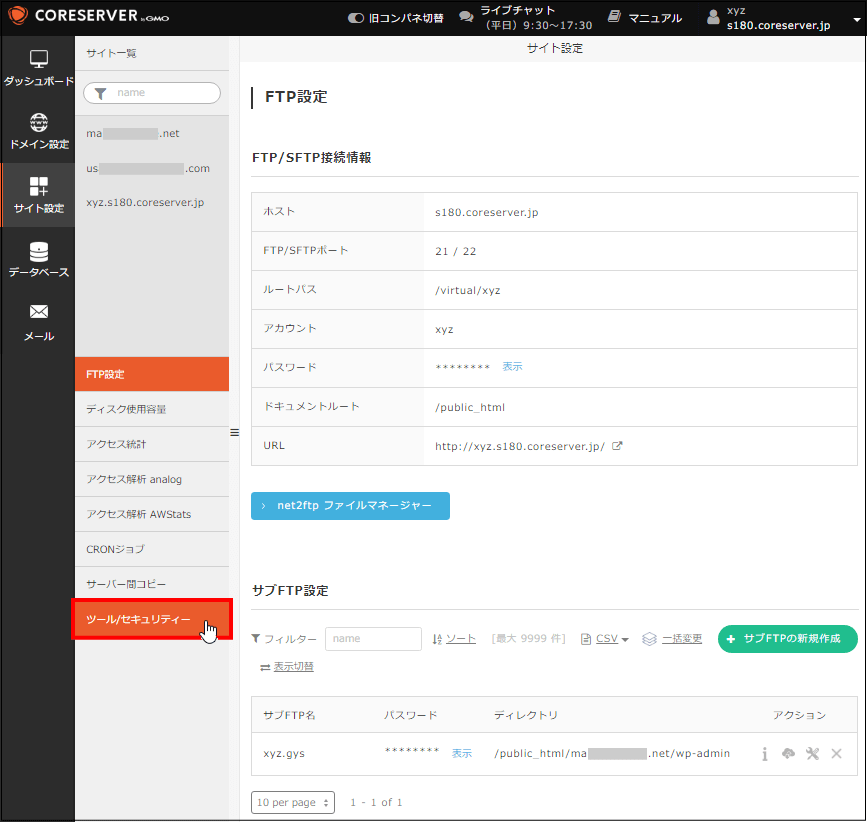Click the 表示切替 link
867x822 pixels.
pyautogui.click(x=293, y=667)
